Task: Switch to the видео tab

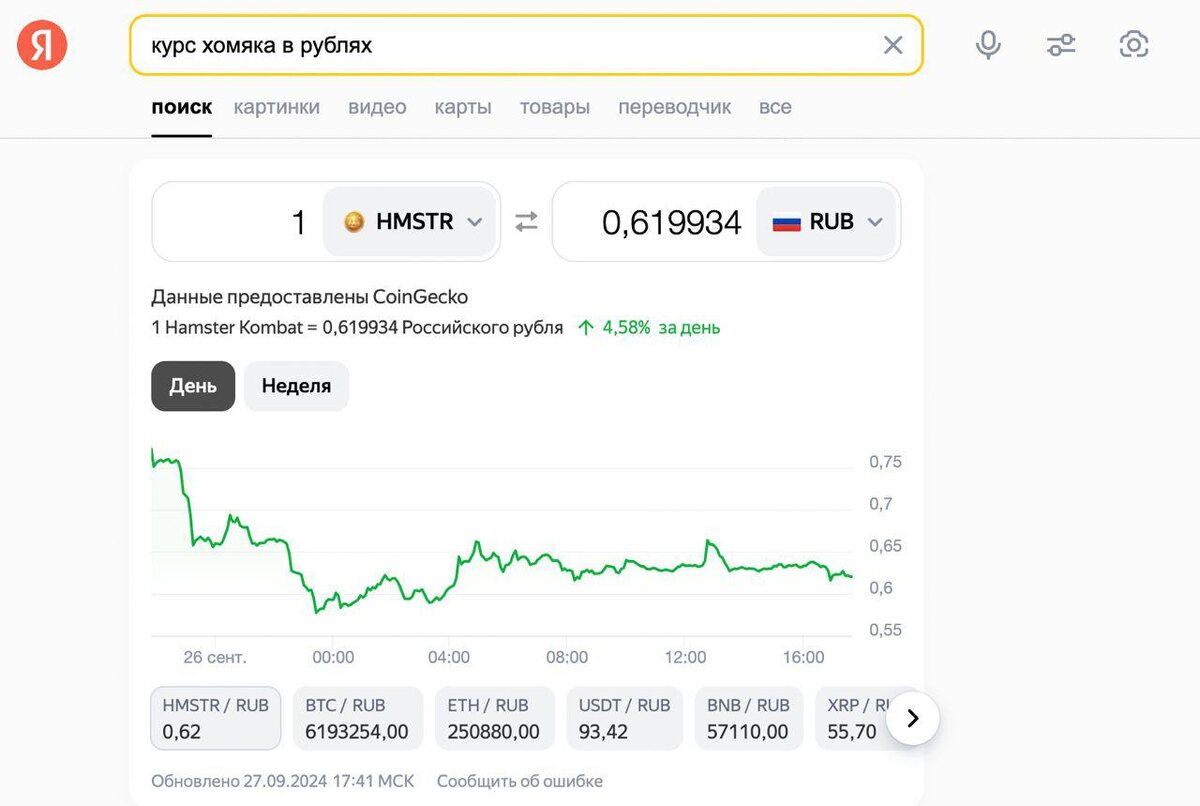Action: coord(377,107)
